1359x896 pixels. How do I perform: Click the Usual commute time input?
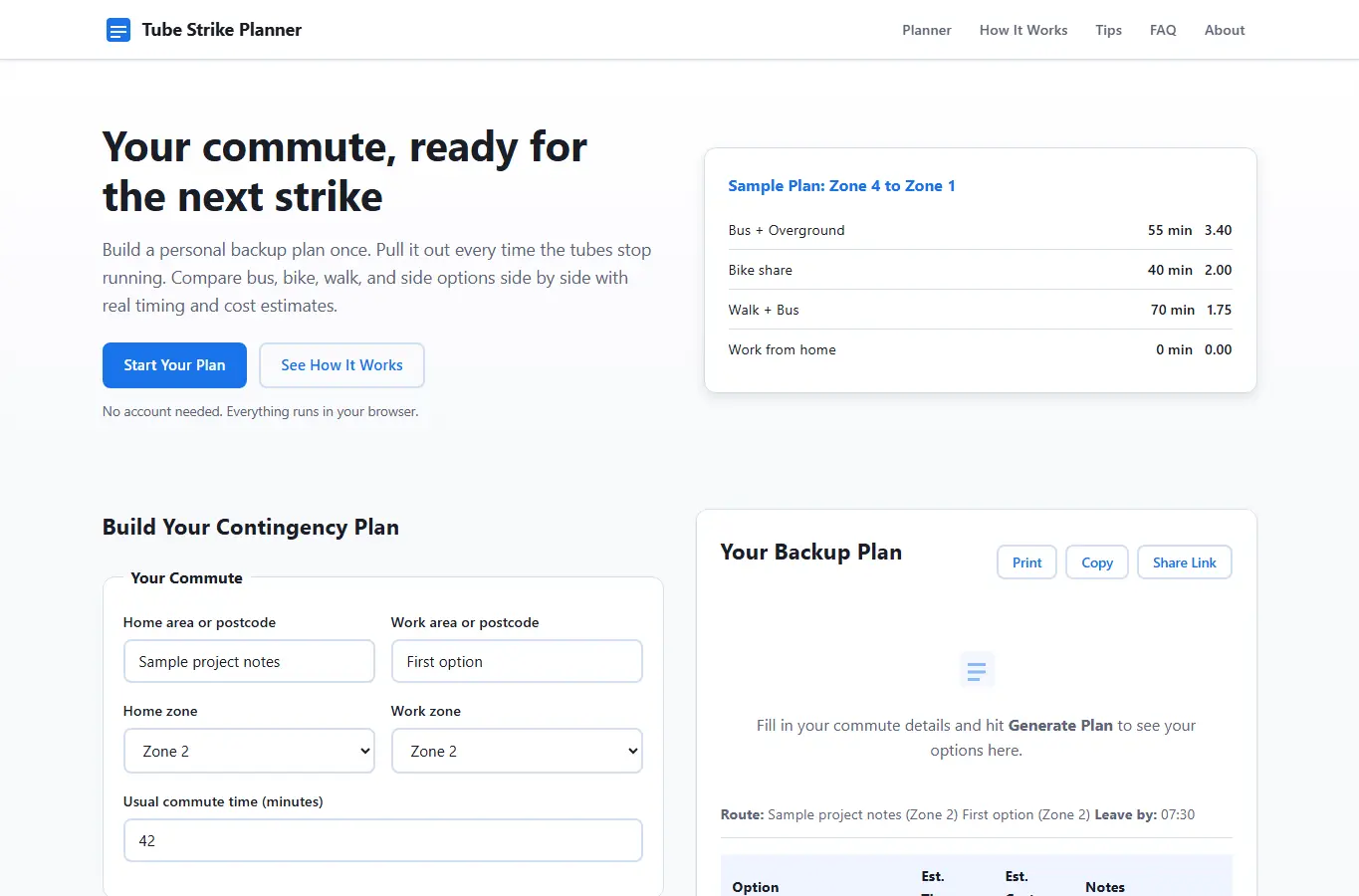tap(383, 840)
